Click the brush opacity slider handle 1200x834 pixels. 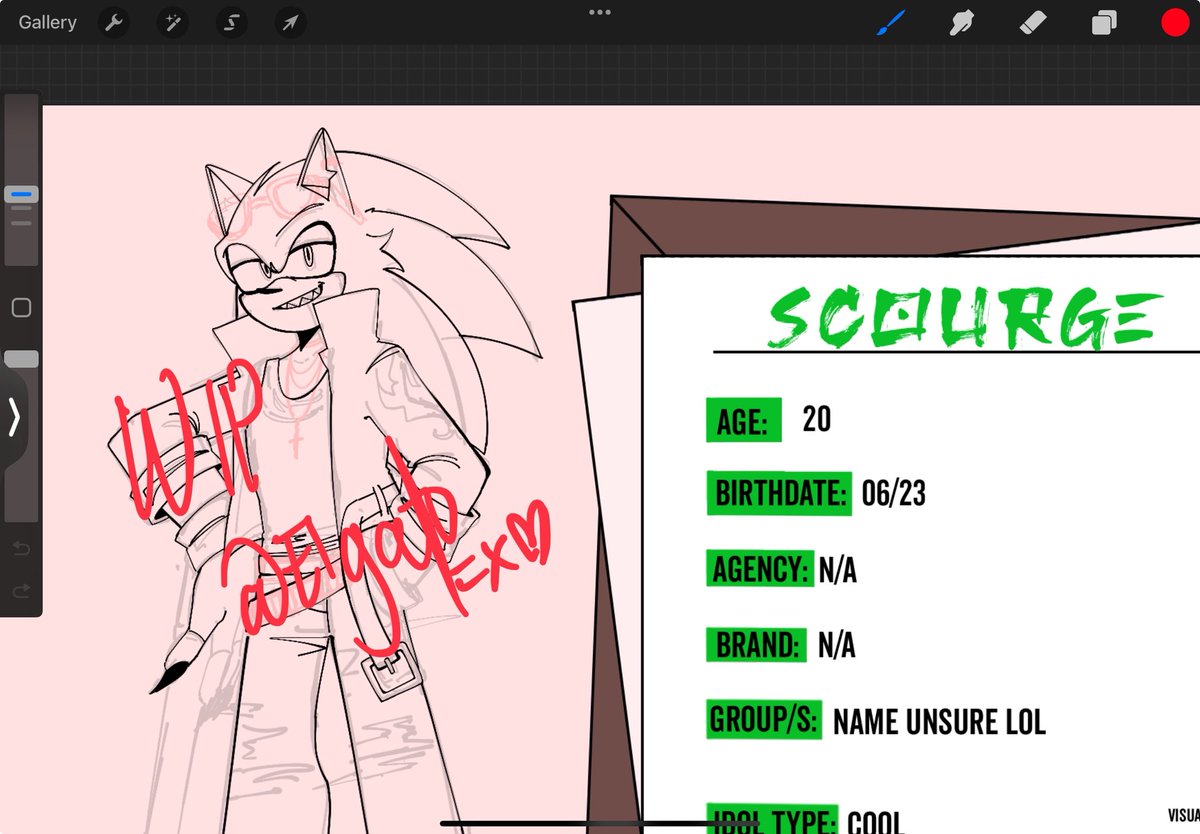pos(21,359)
